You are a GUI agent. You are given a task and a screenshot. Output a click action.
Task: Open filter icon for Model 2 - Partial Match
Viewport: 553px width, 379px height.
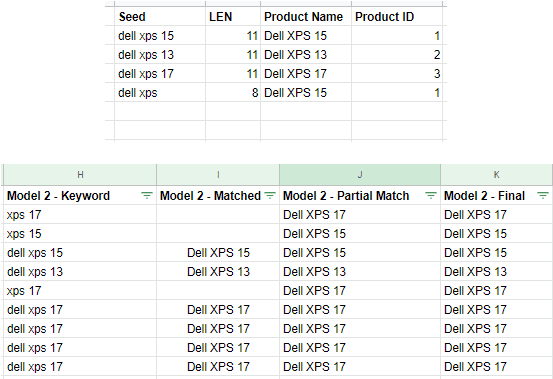tap(431, 195)
